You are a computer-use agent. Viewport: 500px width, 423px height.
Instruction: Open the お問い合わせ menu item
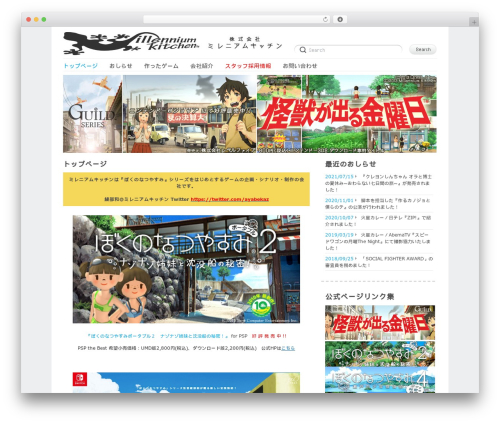pos(300,66)
